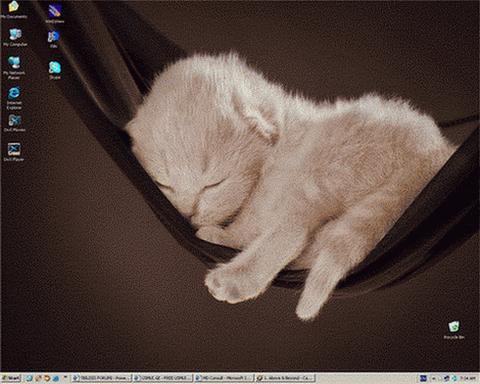Image resolution: width=480 pixels, height=384 pixels.
Task: Click the system tray clock
Action: [467, 378]
